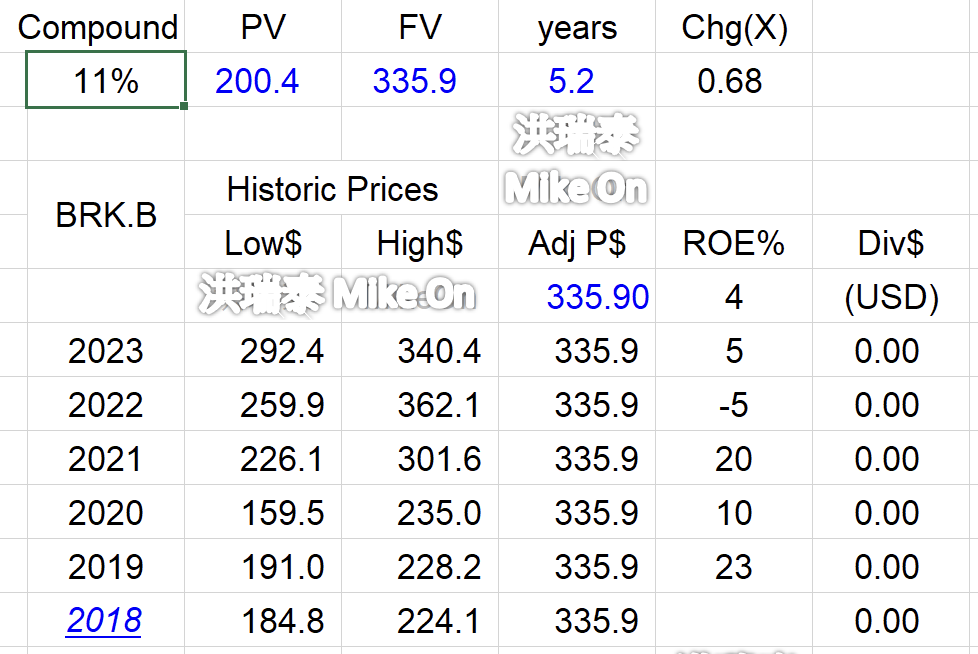
Task: Select the BRK.B ticker cell
Action: click(106, 216)
